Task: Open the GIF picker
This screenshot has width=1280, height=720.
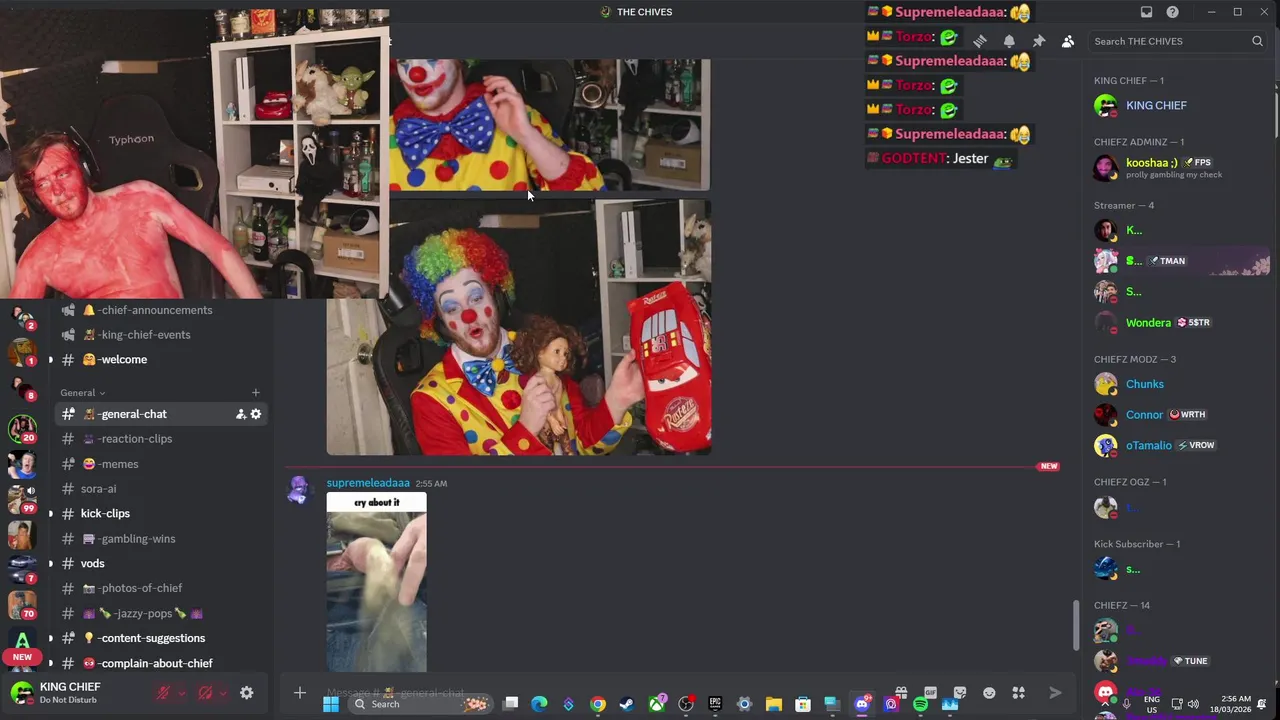Action: tap(930, 692)
